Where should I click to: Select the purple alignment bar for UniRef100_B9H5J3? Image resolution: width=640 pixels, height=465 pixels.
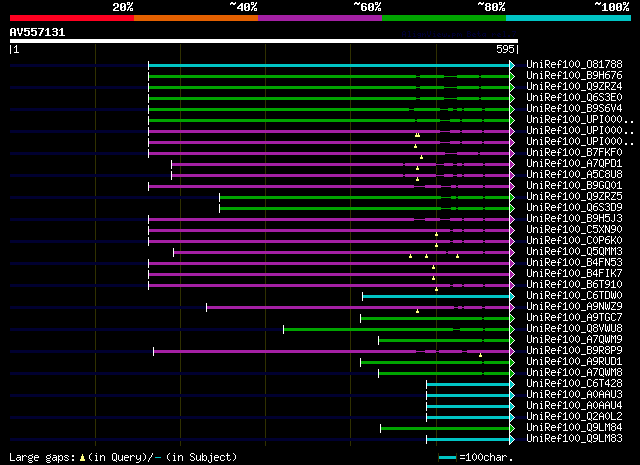coord(329,220)
